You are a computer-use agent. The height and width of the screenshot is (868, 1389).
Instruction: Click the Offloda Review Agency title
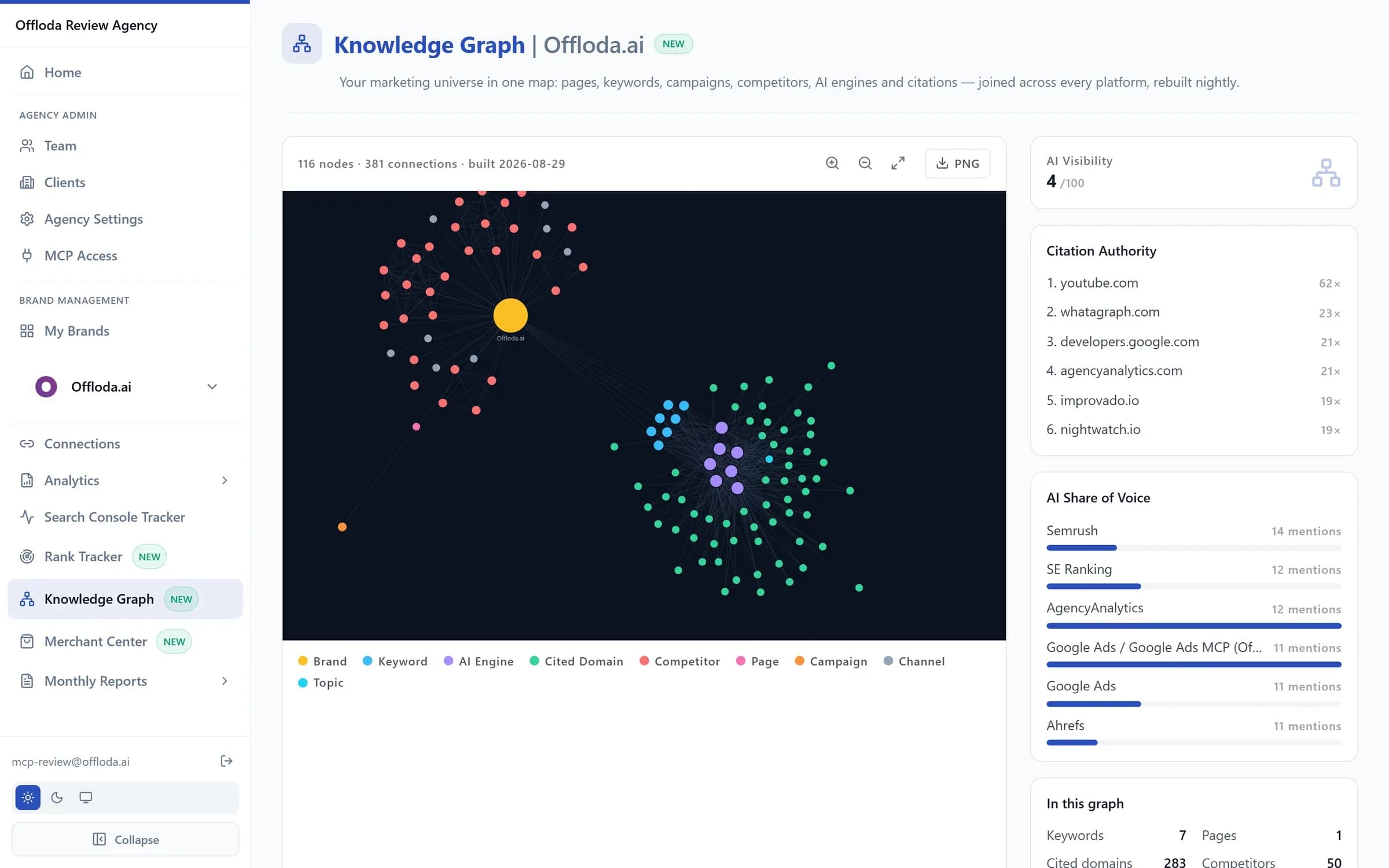(86, 25)
